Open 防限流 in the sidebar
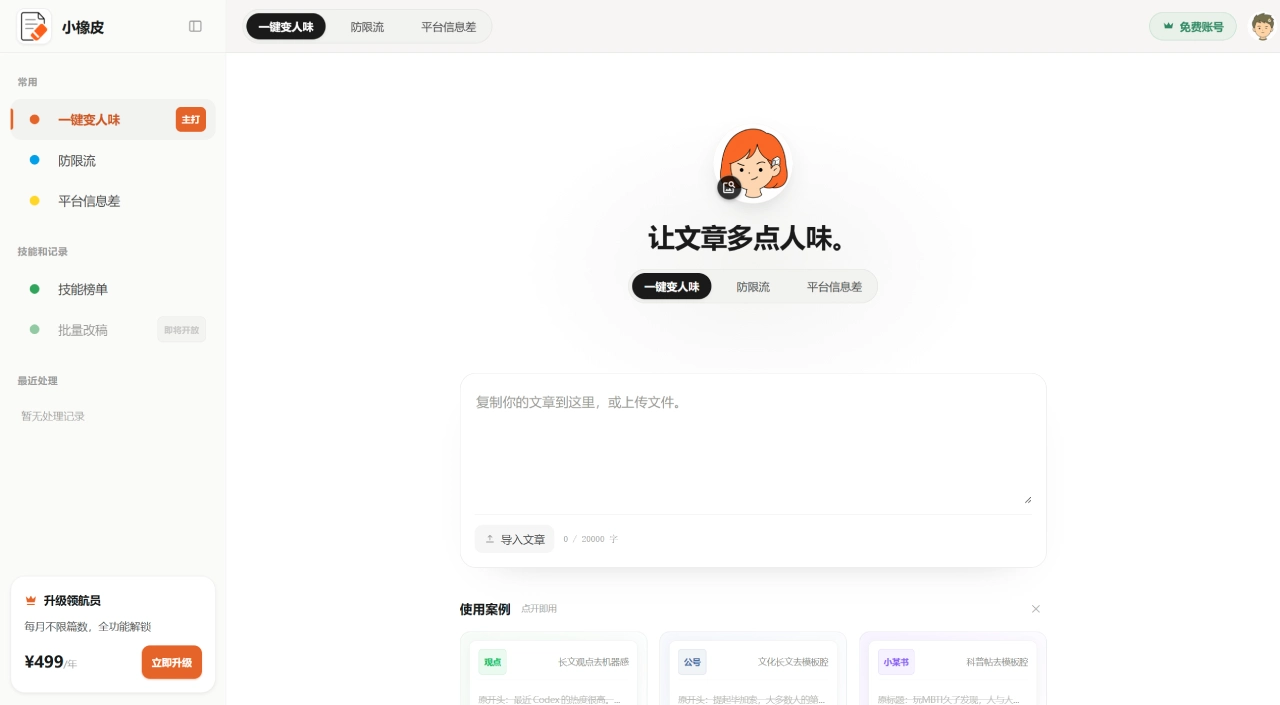Image resolution: width=1280 pixels, height=705 pixels. tap(112, 160)
